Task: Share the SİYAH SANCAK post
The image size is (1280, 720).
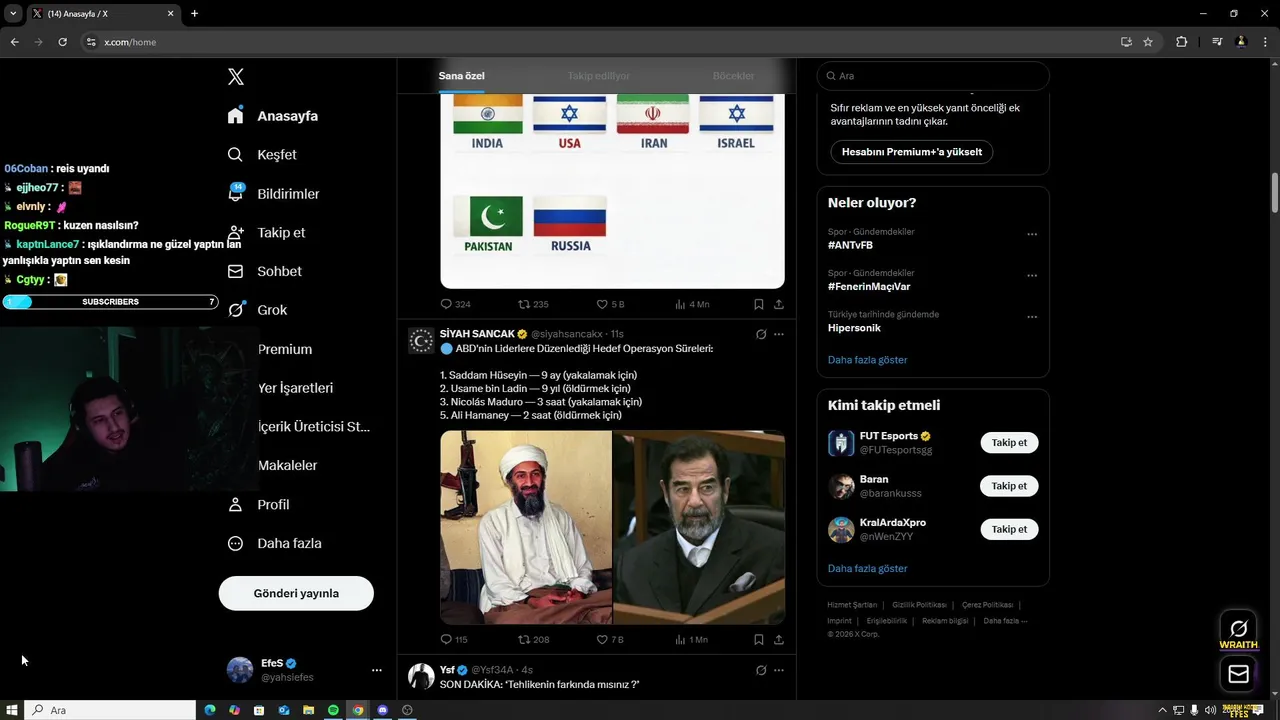Action: [x=779, y=640]
